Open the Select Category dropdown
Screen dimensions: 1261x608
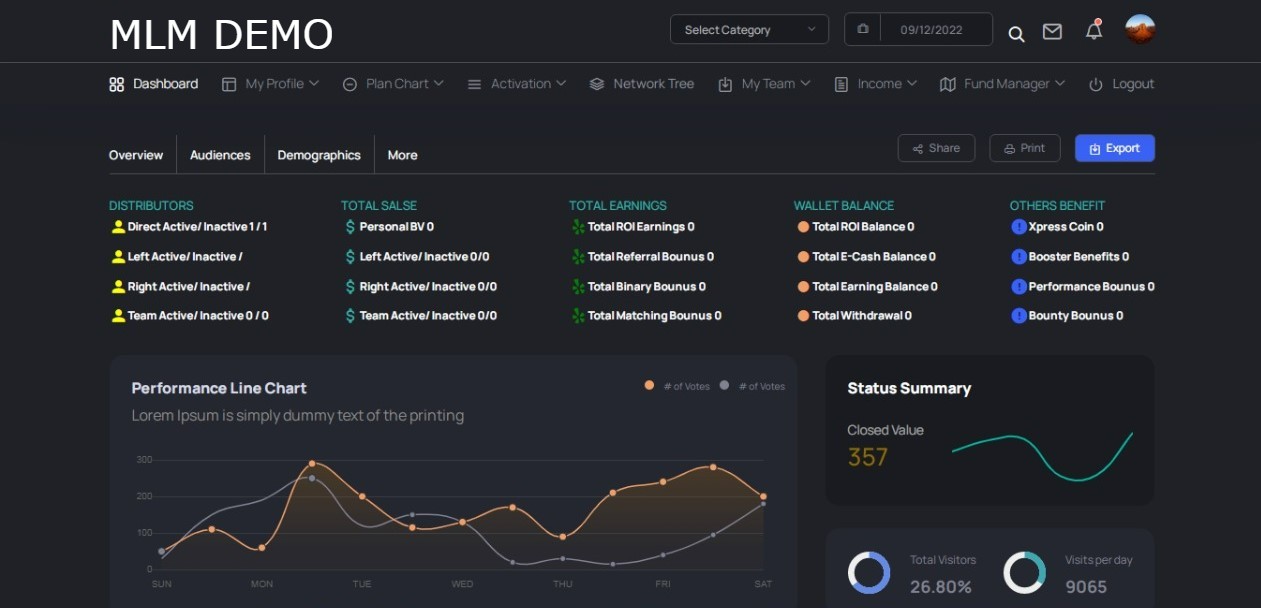(749, 30)
